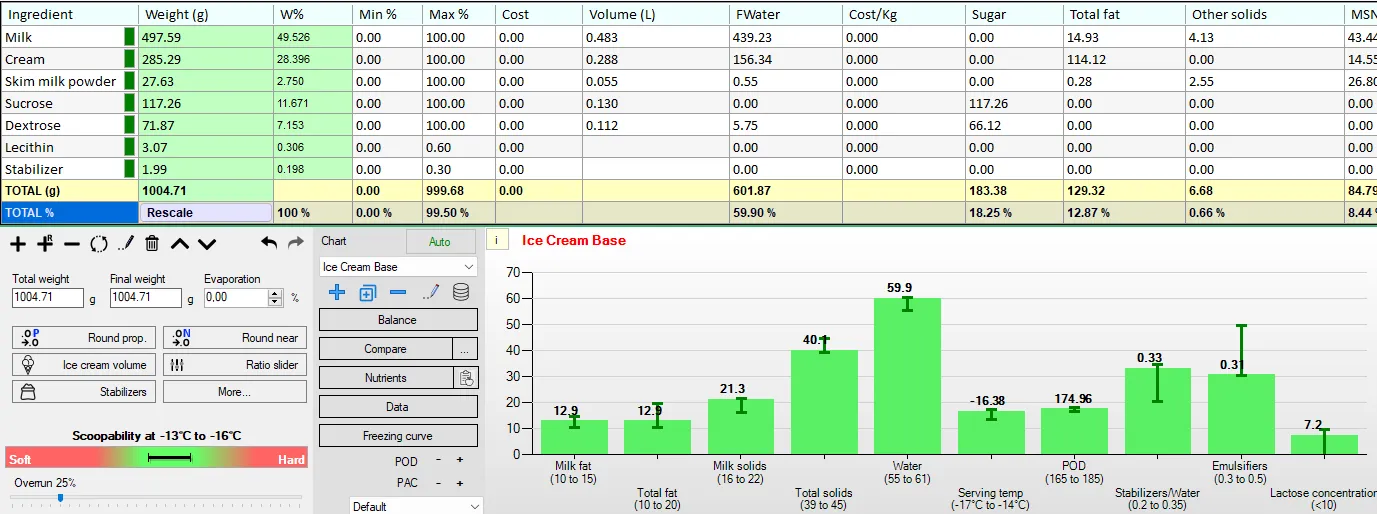Open the Ice Cream Base chart dropdown

(x=398, y=267)
